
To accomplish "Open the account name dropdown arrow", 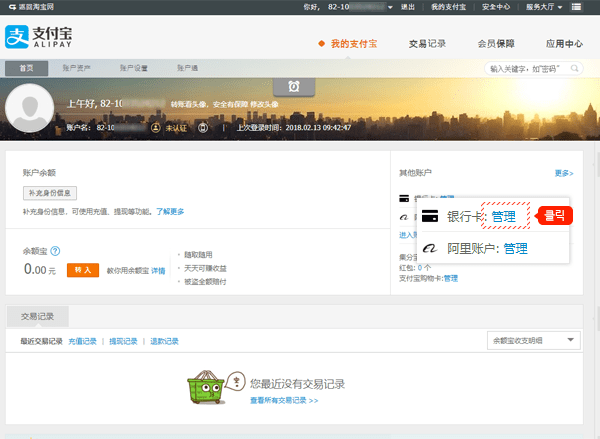I will [x=390, y=7].
